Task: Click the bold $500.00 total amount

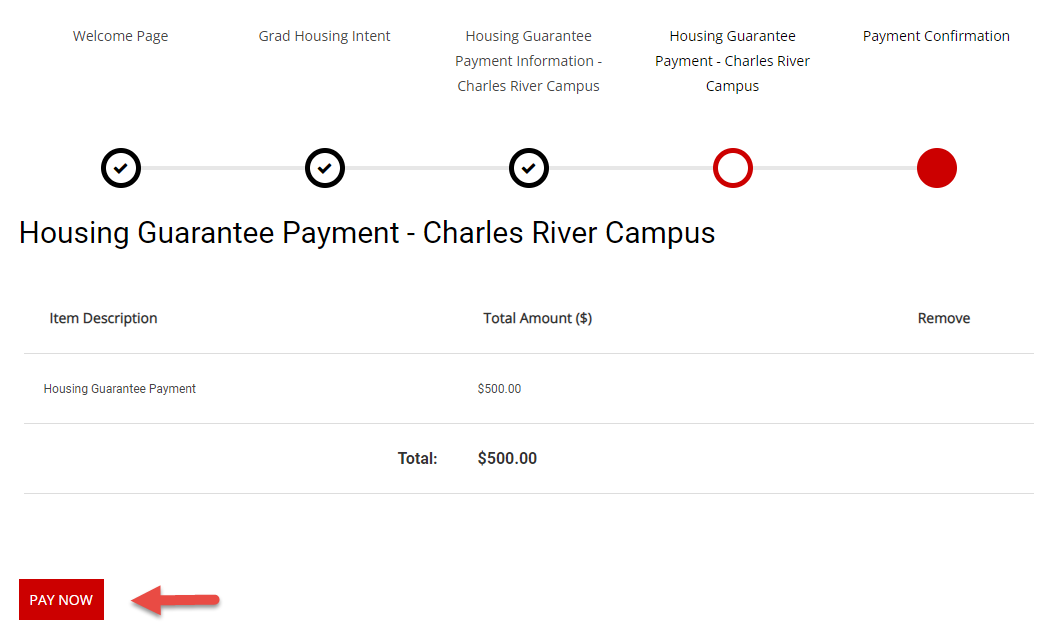Action: tap(507, 459)
